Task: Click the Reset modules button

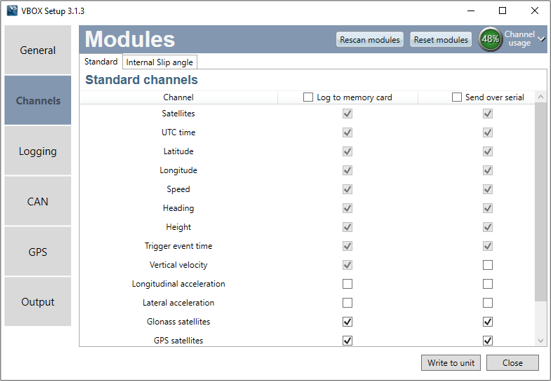Action: click(441, 40)
